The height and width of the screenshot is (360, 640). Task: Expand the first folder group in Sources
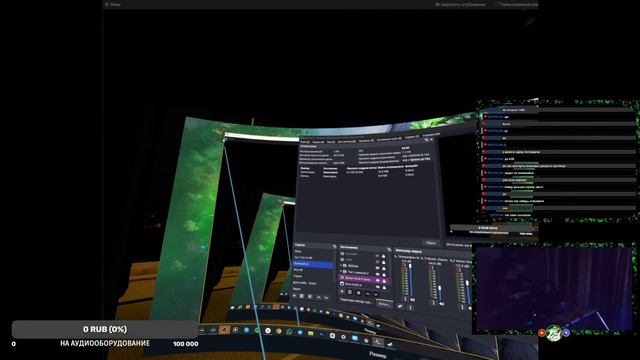tap(341, 265)
